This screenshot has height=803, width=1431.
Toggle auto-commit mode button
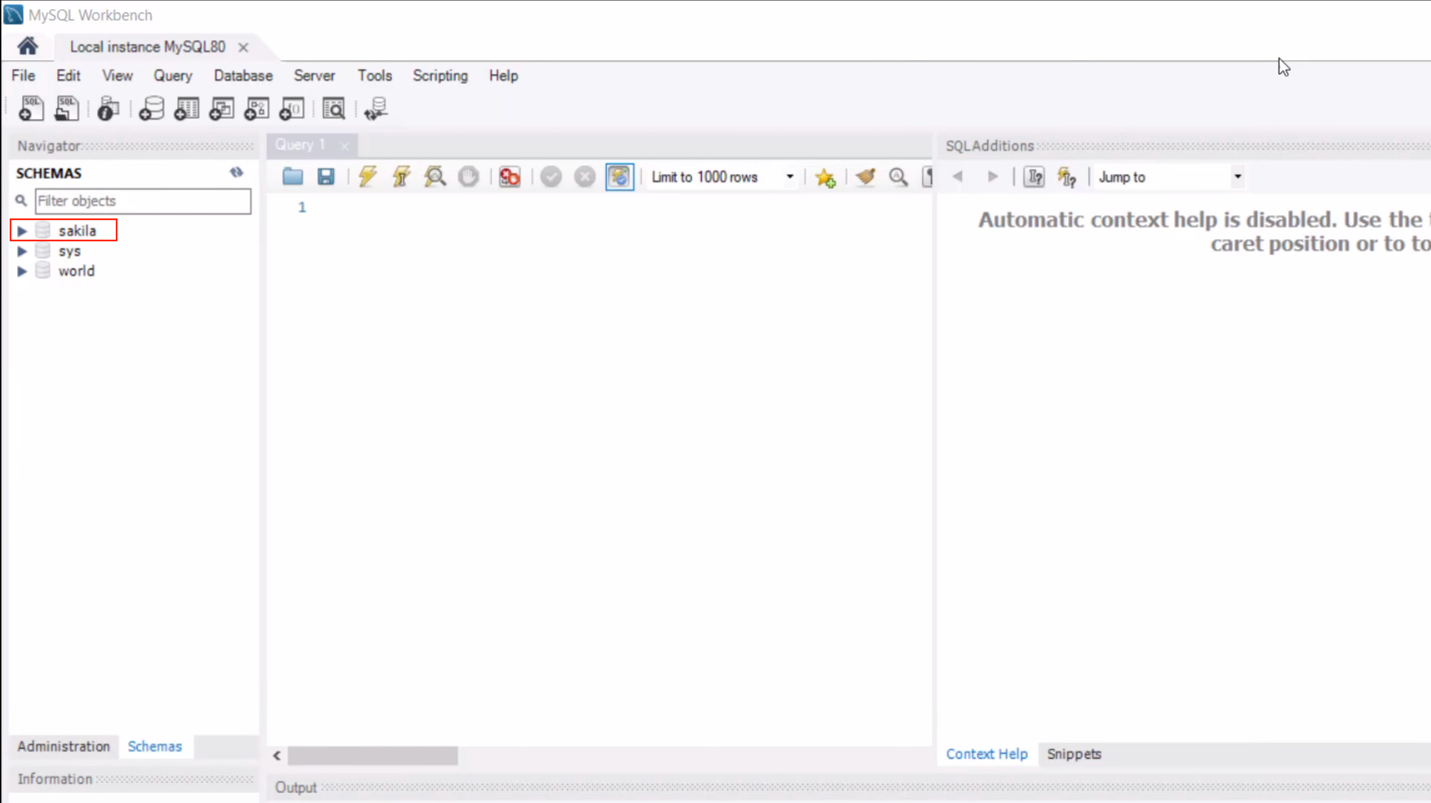point(619,177)
